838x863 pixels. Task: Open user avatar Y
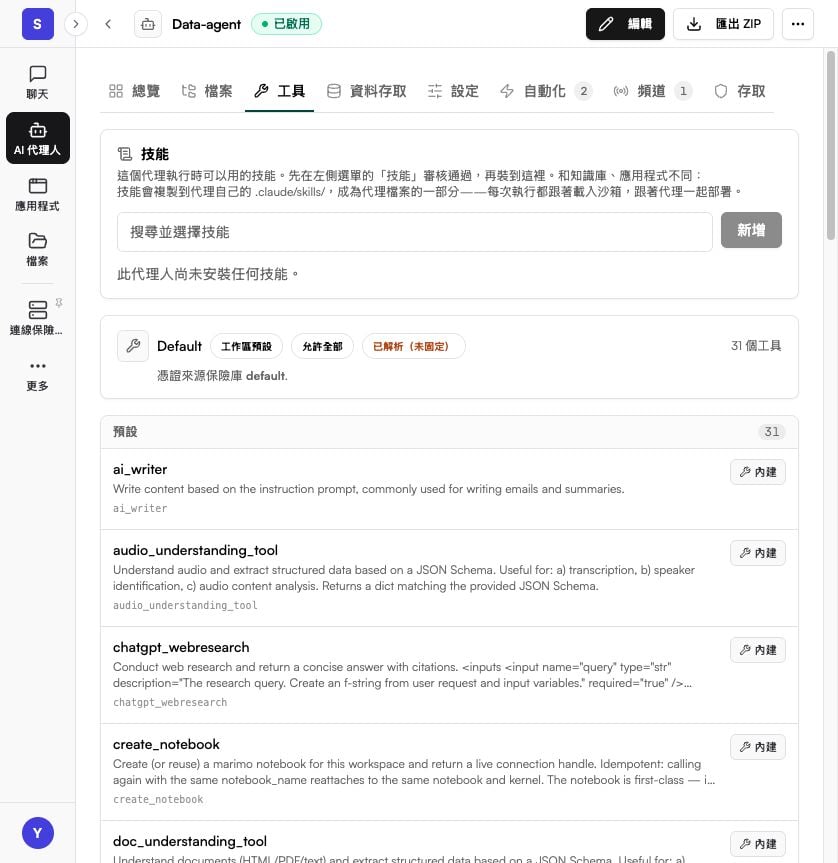click(37, 833)
